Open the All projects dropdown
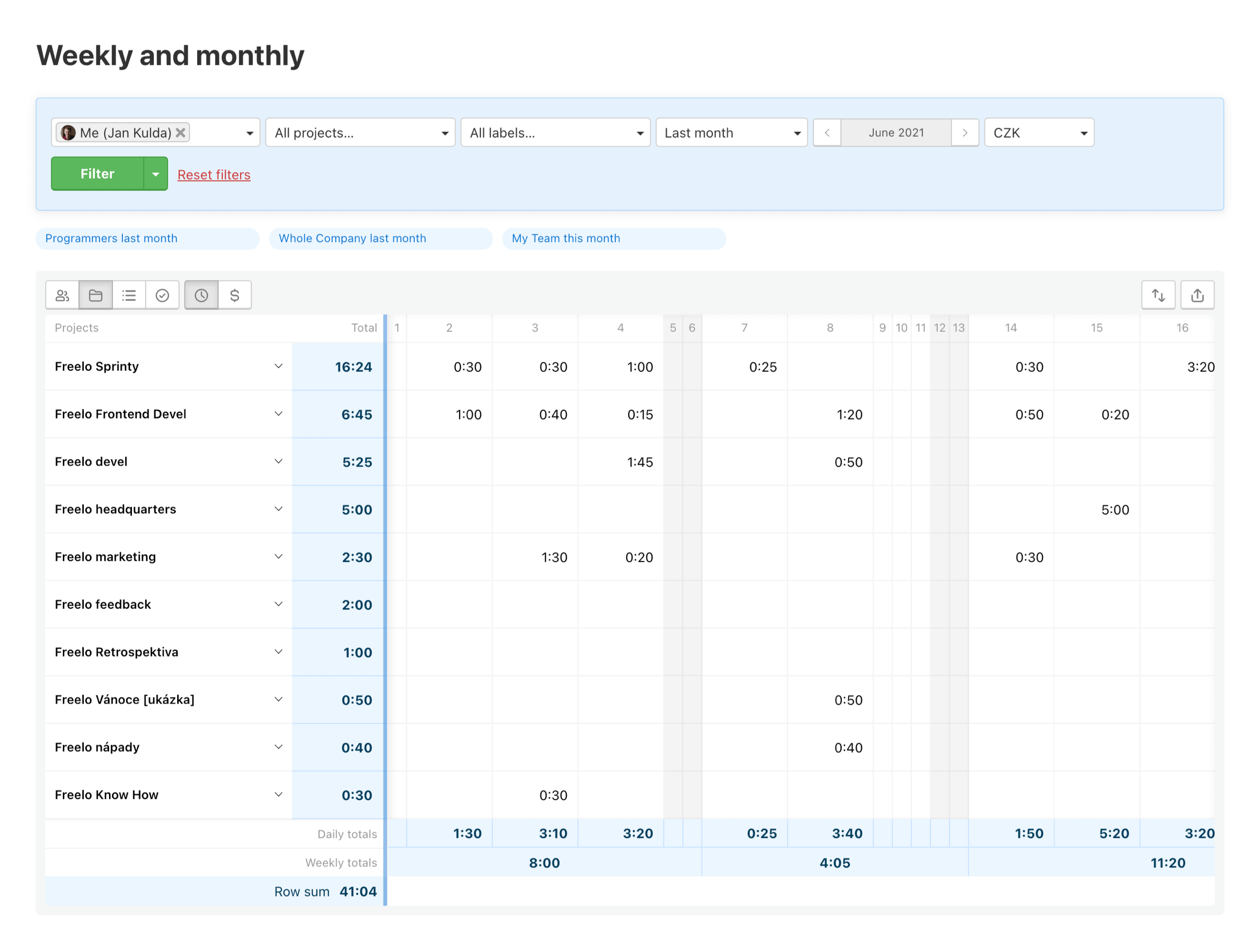 (x=361, y=133)
